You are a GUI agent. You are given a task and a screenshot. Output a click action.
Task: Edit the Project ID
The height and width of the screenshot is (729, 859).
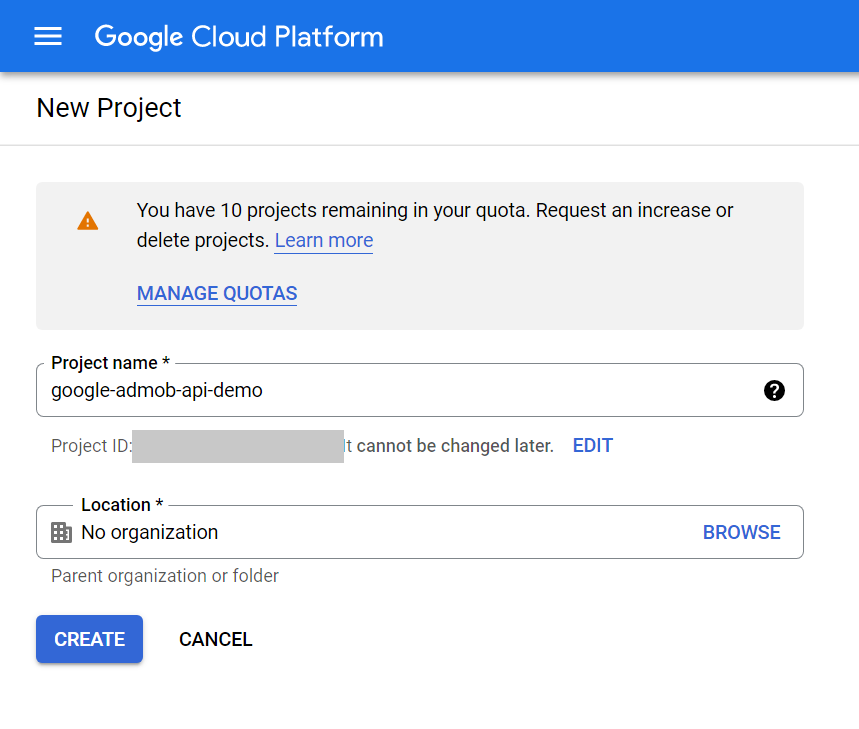(593, 446)
